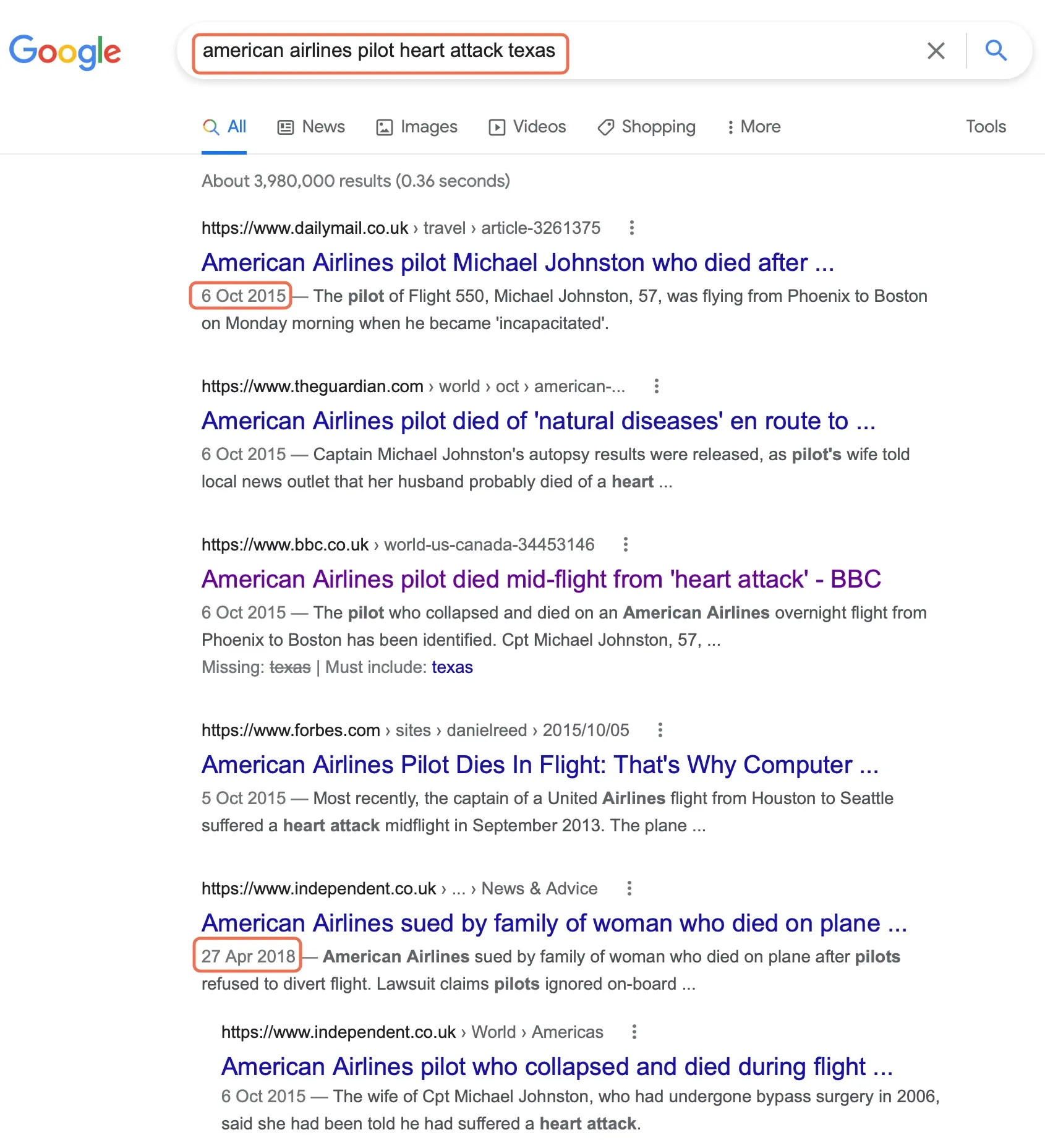Open the Guardian 'natural diseases' article
1045x1148 pixels.
pos(537,421)
